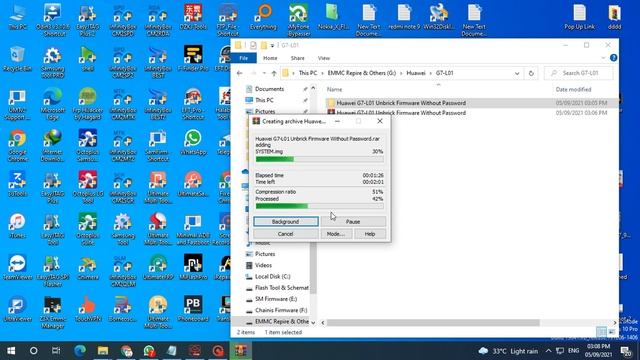Open Mode... settings in WinRAR dialog
The width and height of the screenshot is (640, 360).
tap(336, 234)
